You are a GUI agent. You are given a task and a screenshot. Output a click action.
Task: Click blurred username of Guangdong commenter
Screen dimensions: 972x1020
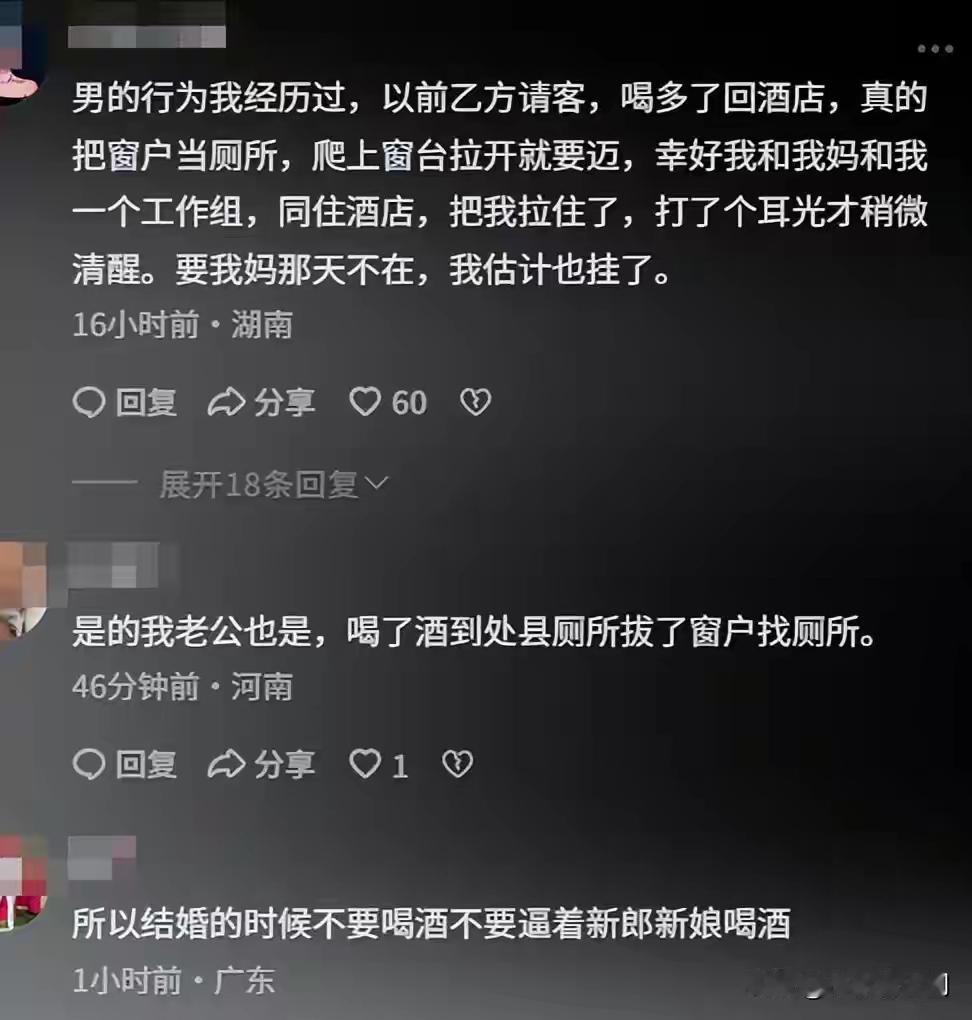[102, 857]
